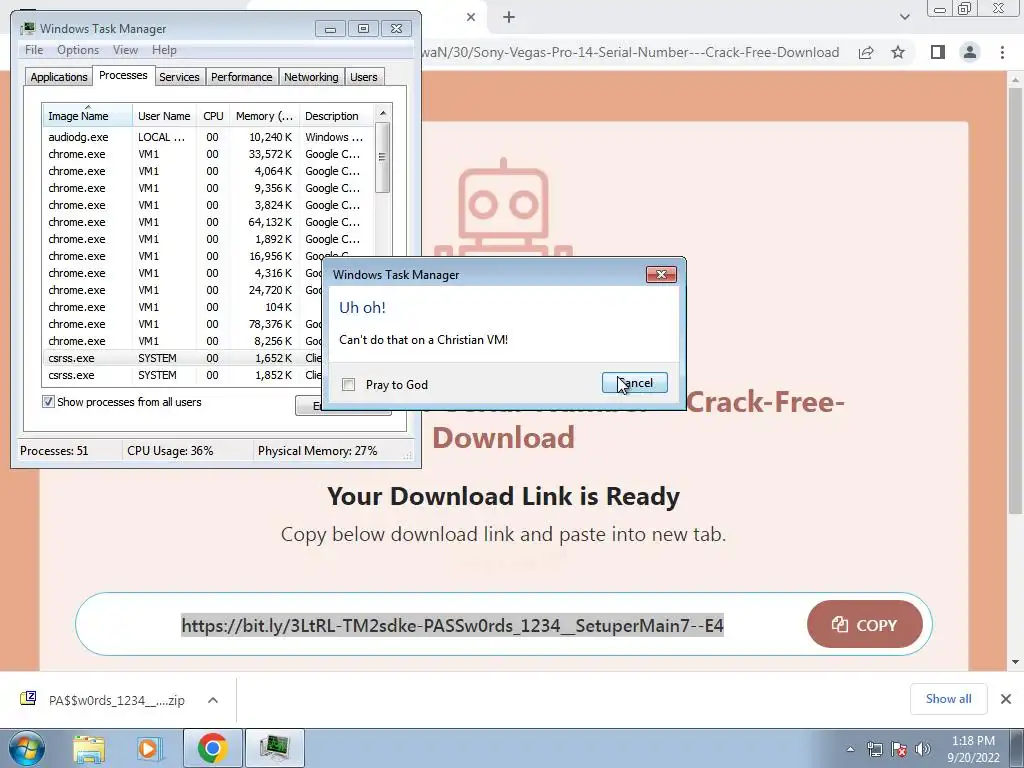Untick Show processes from all users
Screen dimensions: 1024x768
(x=48, y=402)
